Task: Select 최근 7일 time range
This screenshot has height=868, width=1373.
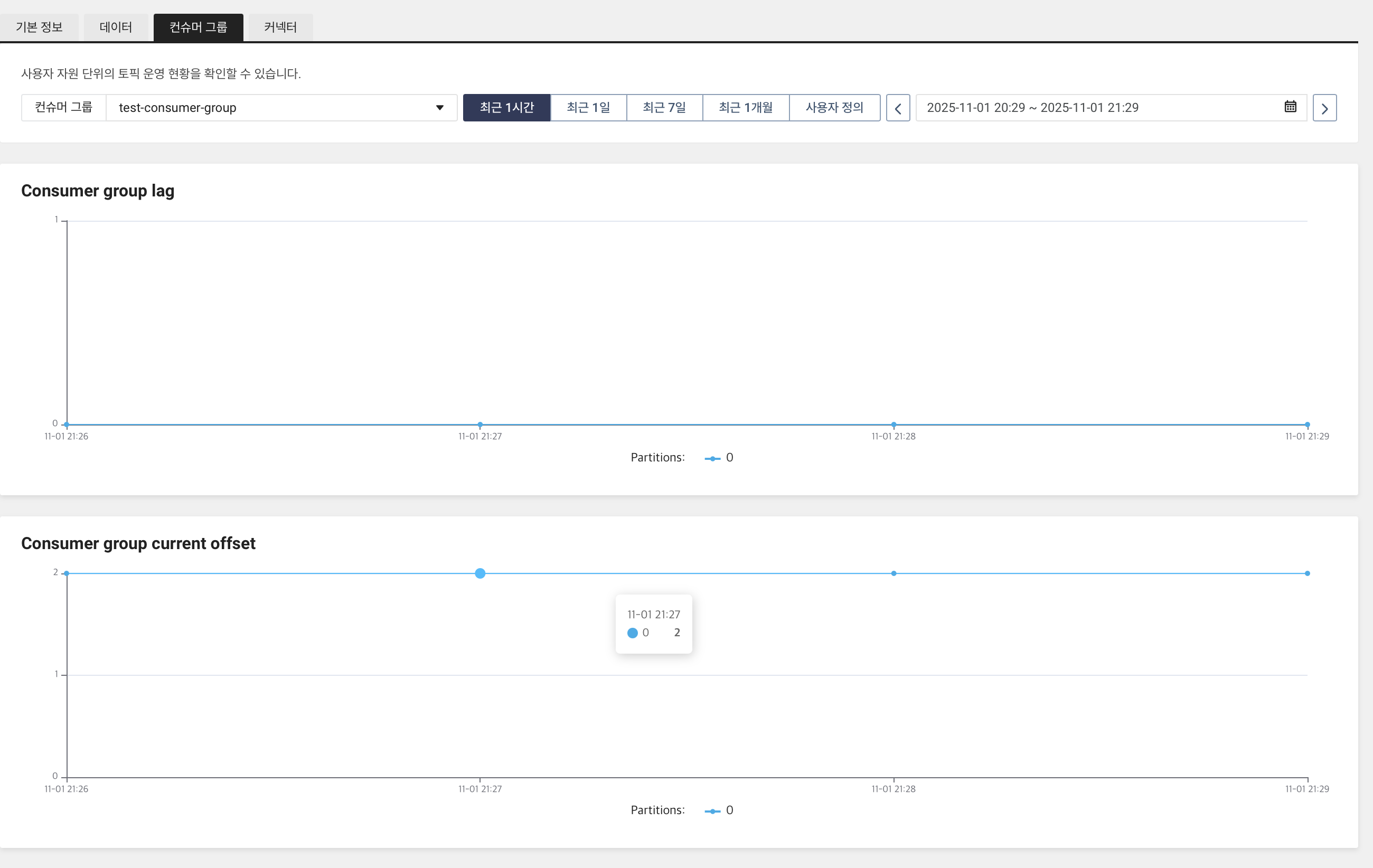Action: coord(664,108)
